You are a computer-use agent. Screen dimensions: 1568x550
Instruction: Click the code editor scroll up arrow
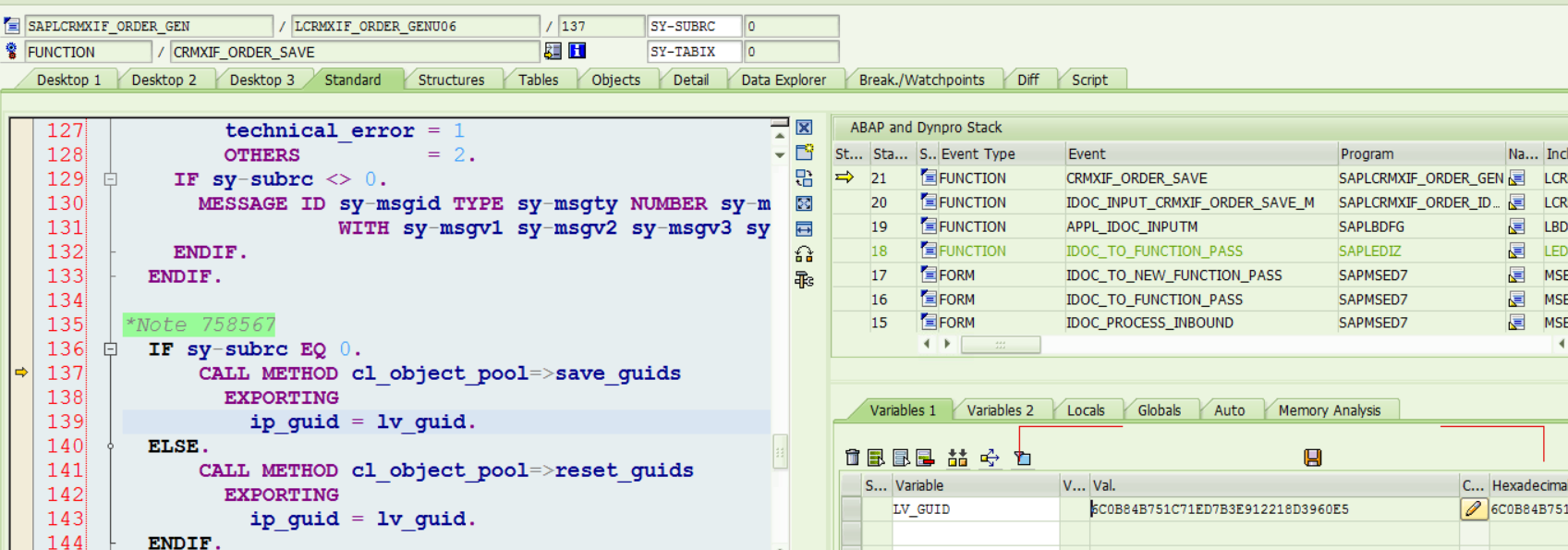pos(780,137)
